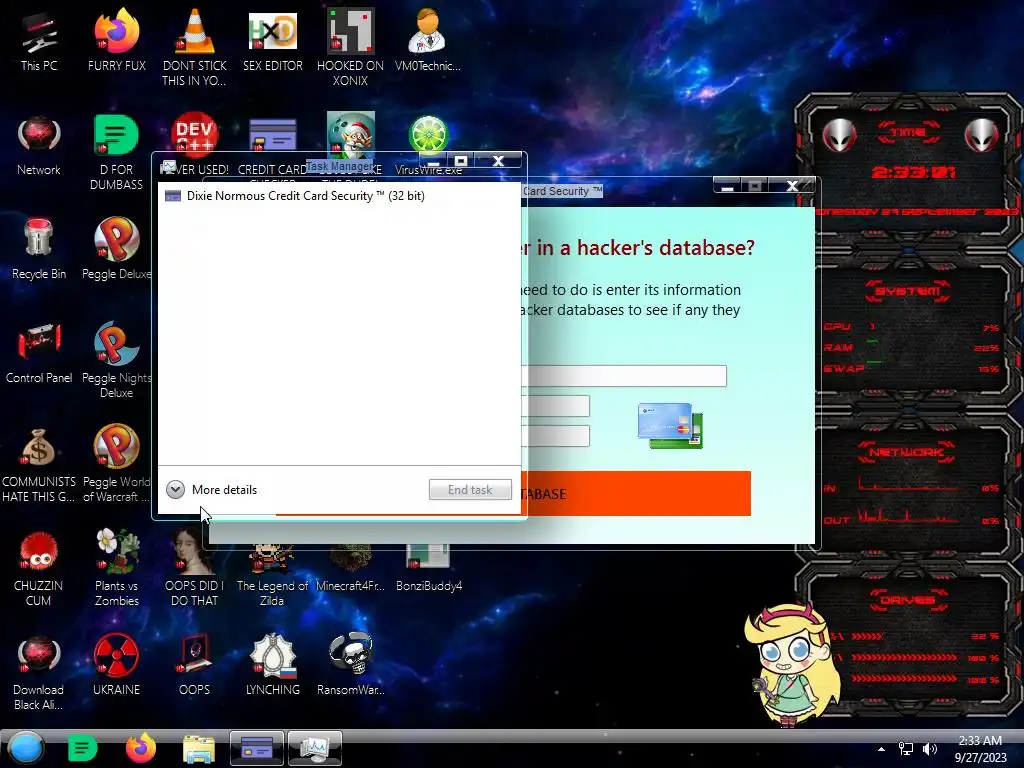Click the orange DATABASE button in Card Security
This screenshot has width=1024, height=768.
click(638, 494)
